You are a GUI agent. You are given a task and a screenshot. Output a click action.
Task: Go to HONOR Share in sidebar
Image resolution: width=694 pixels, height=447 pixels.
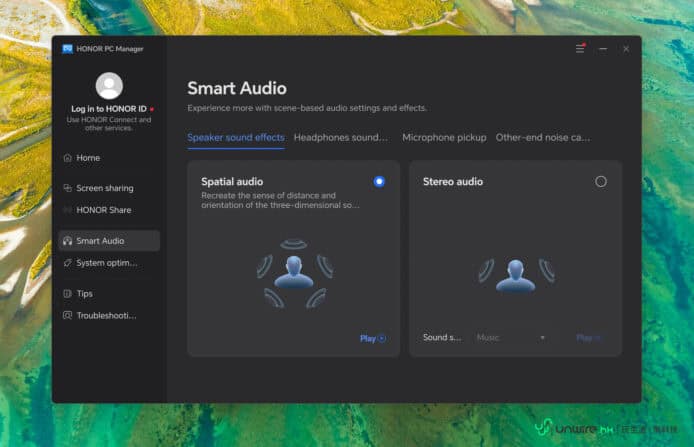(103, 210)
